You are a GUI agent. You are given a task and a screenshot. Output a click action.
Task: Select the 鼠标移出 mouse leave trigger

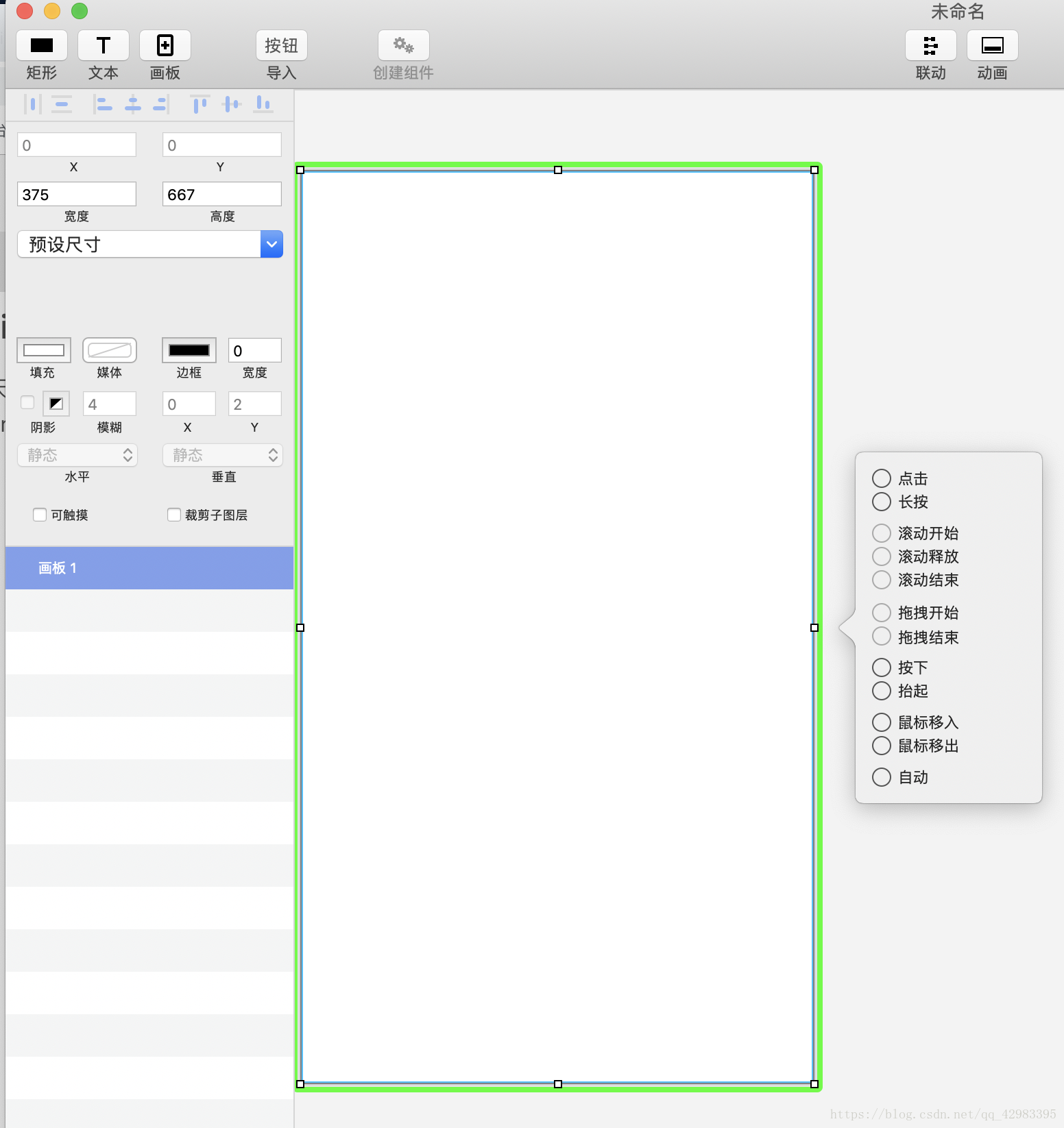pyautogui.click(x=882, y=746)
